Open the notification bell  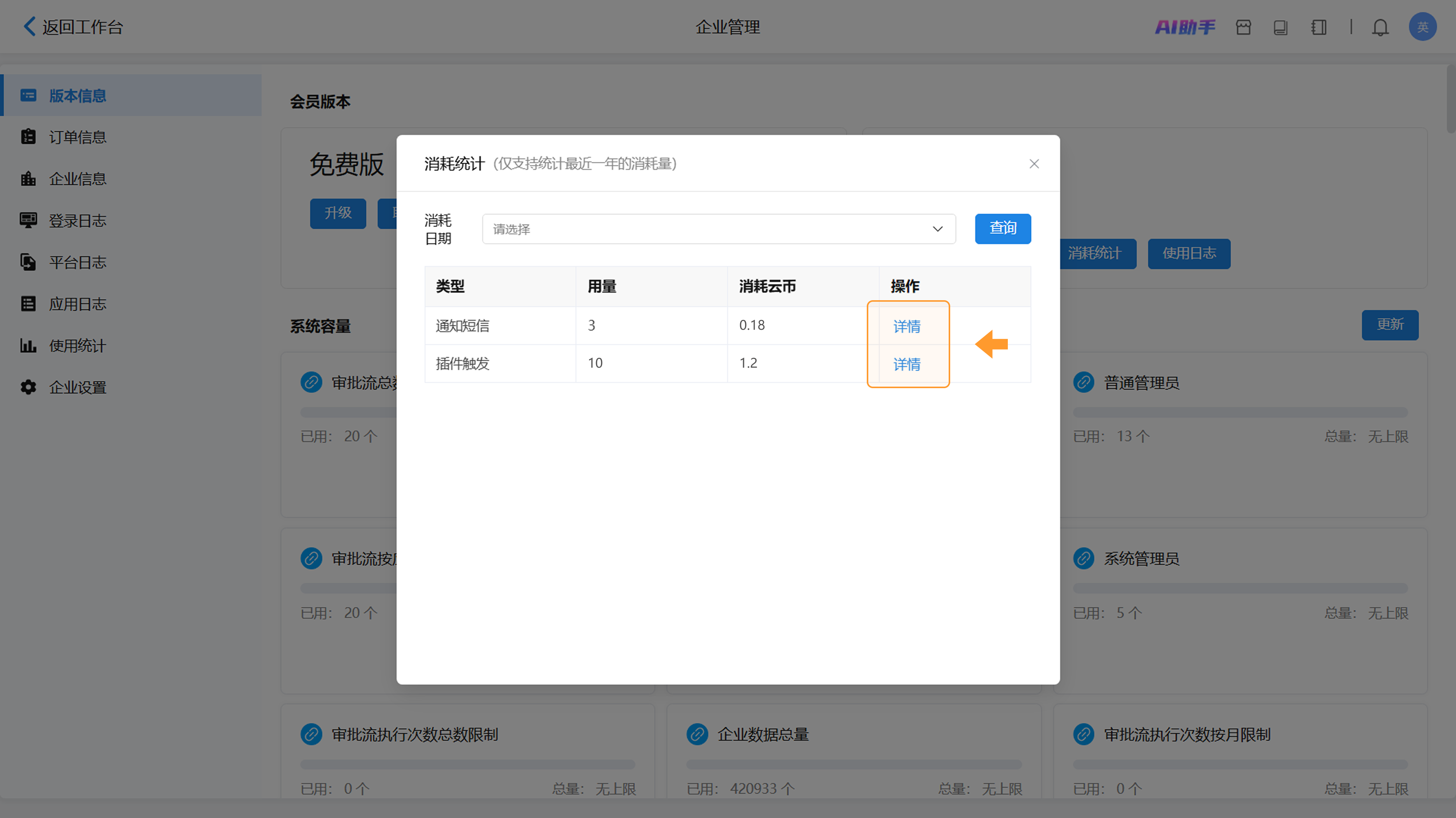point(1380,27)
